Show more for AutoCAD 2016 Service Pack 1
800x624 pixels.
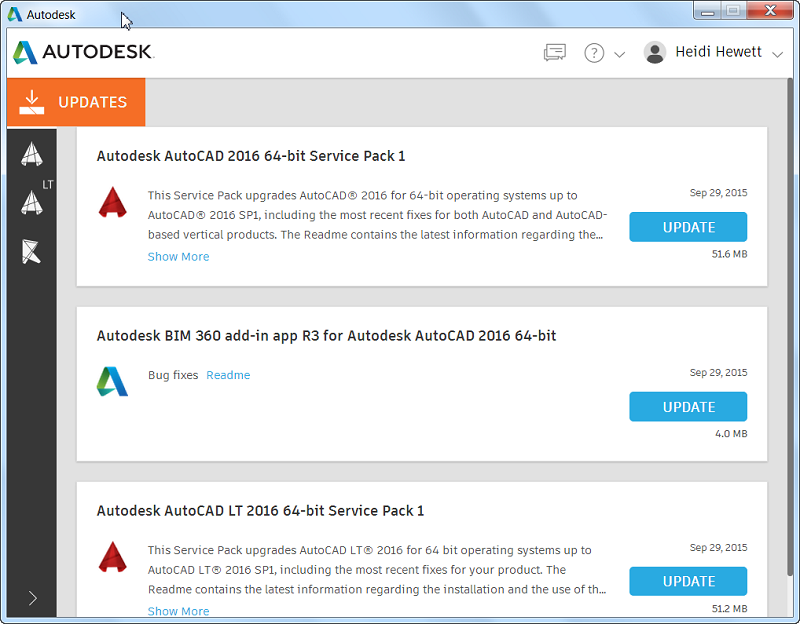click(x=178, y=257)
